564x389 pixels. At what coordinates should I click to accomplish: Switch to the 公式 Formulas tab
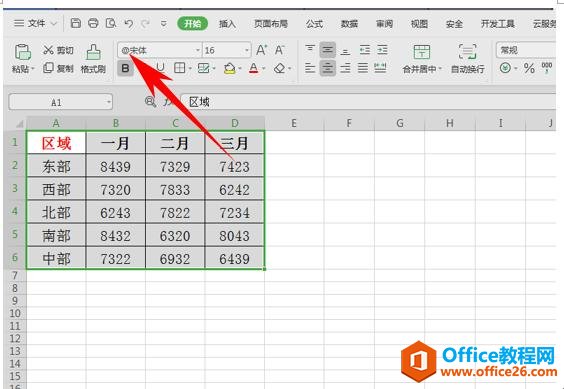coord(314,24)
